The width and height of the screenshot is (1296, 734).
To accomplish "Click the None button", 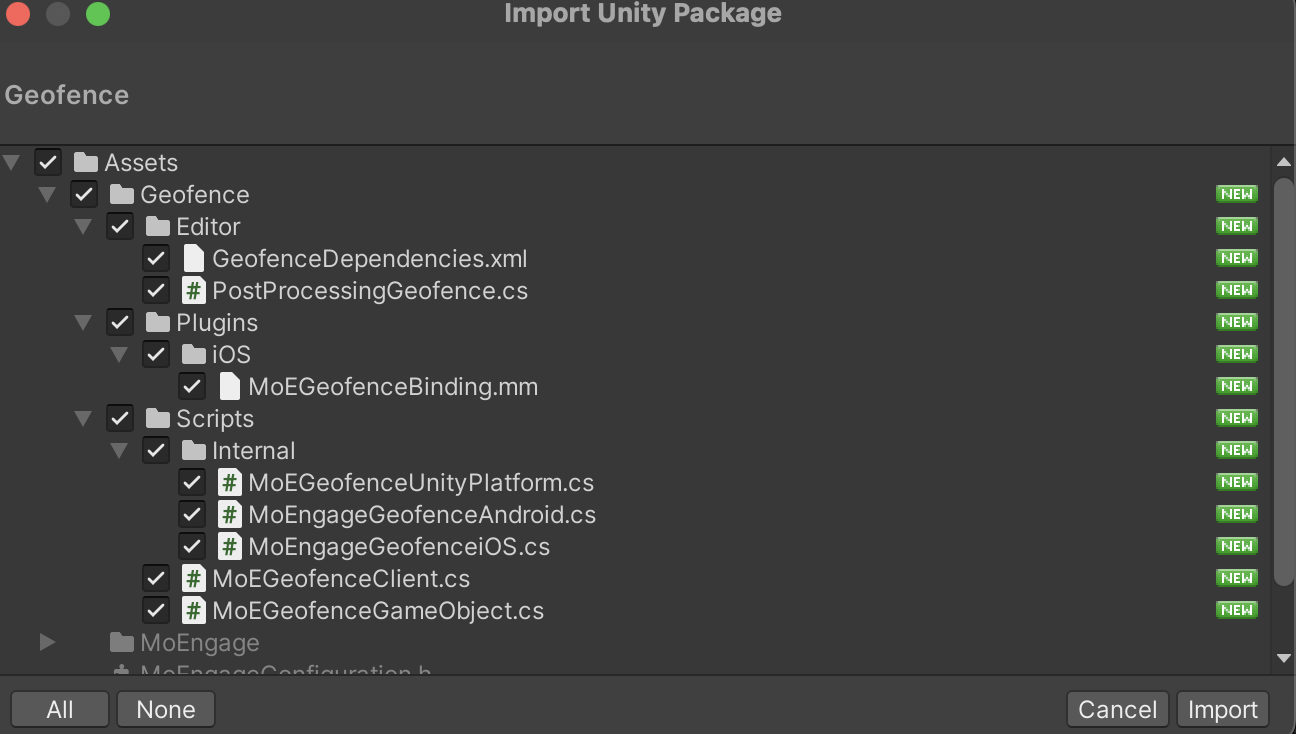I will click(166, 709).
